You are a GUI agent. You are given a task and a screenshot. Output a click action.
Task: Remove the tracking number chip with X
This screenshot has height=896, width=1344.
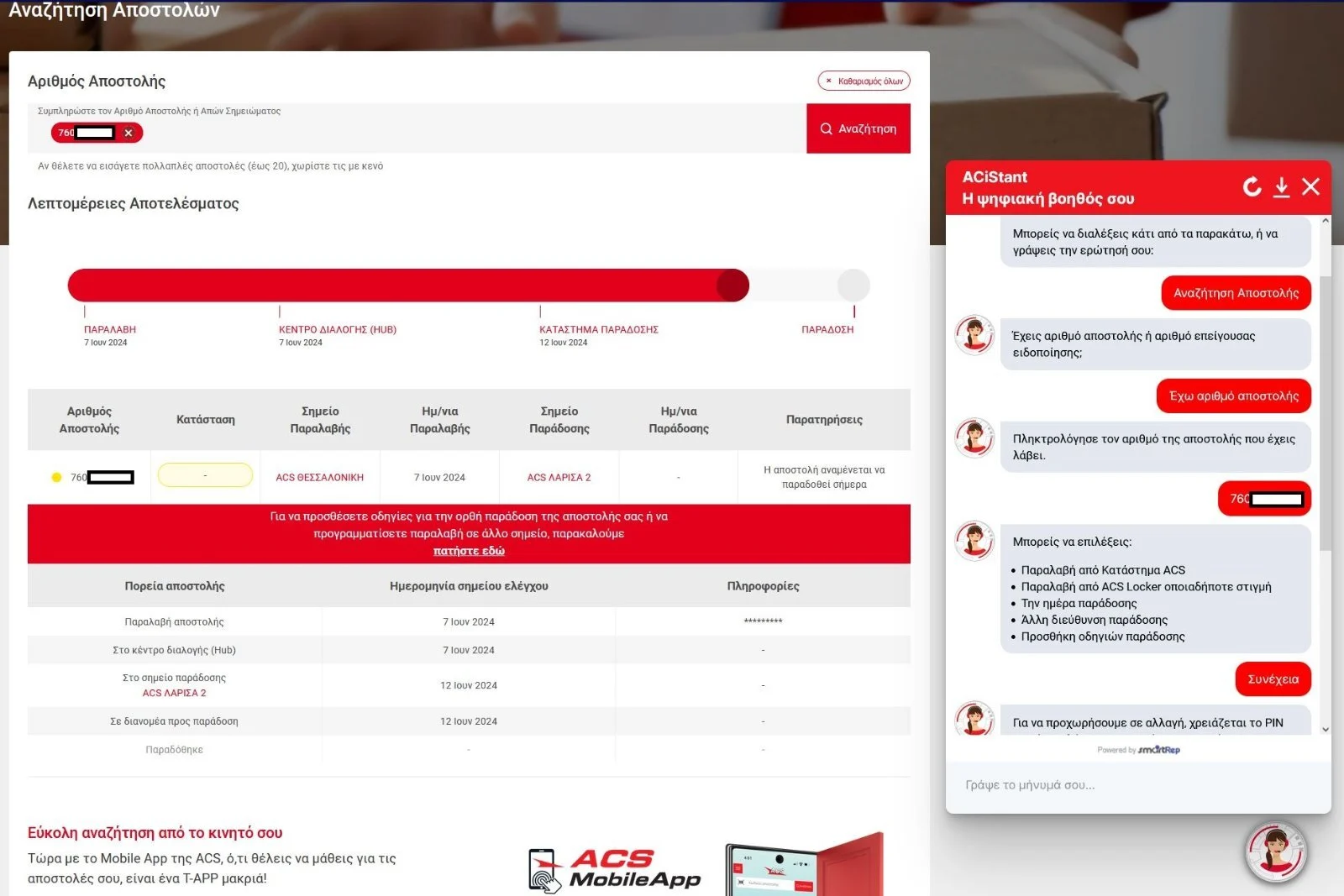(x=129, y=133)
